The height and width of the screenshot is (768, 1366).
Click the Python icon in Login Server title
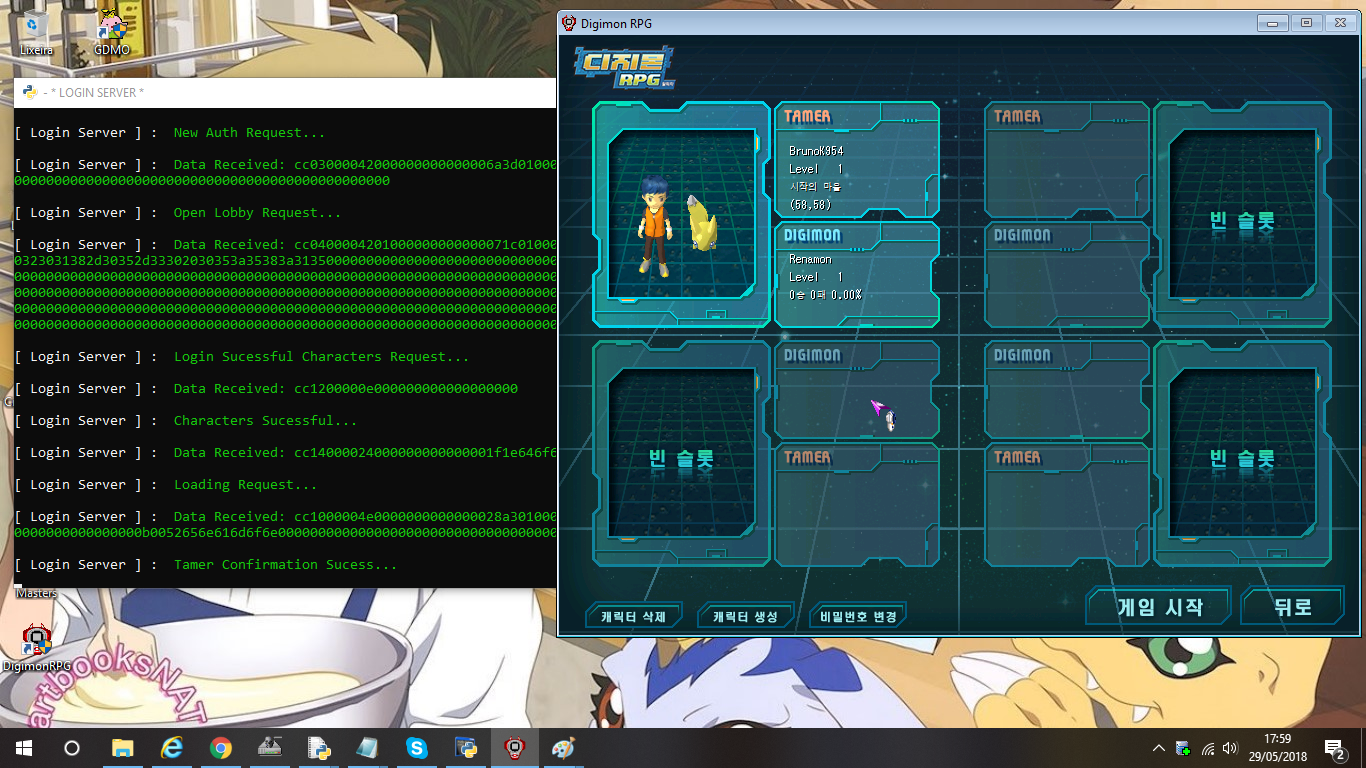tap(30, 92)
